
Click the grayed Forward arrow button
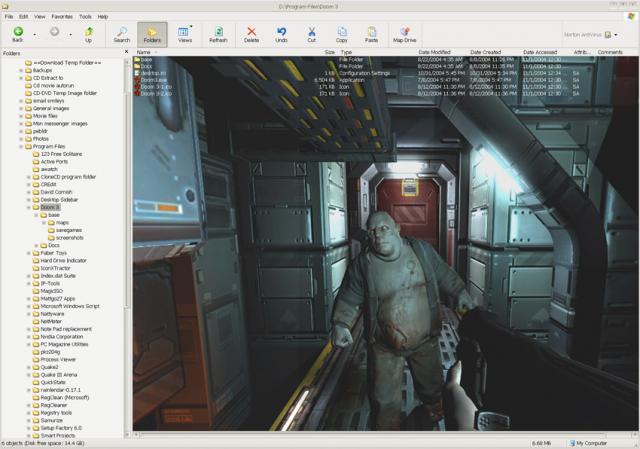(x=55, y=32)
